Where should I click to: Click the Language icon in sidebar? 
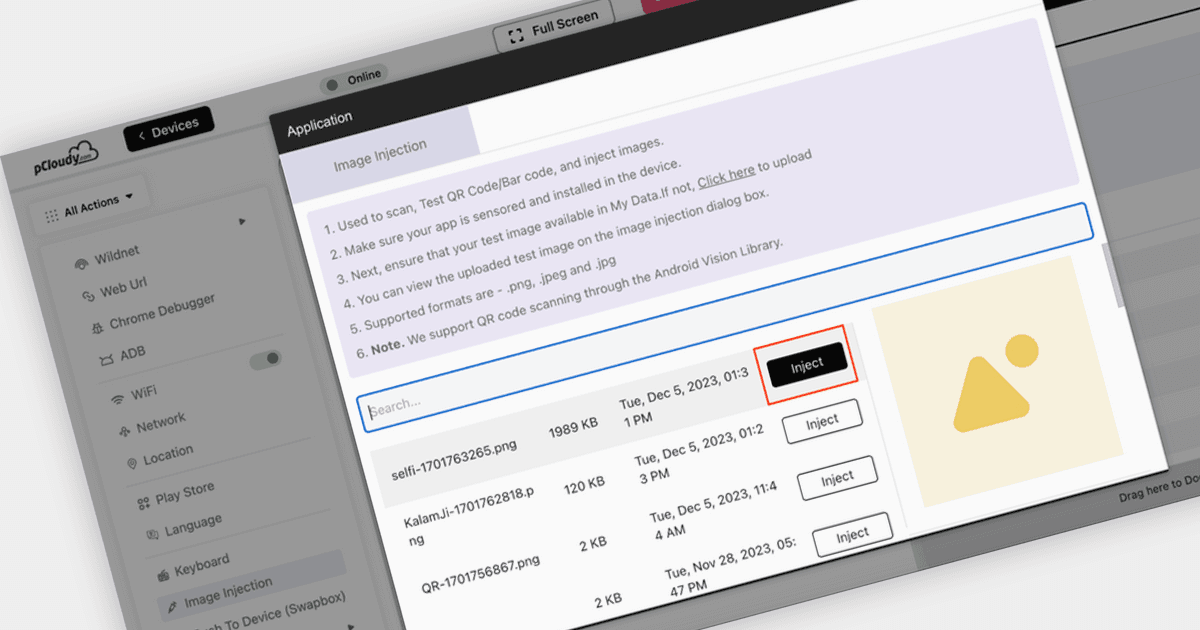click(152, 534)
